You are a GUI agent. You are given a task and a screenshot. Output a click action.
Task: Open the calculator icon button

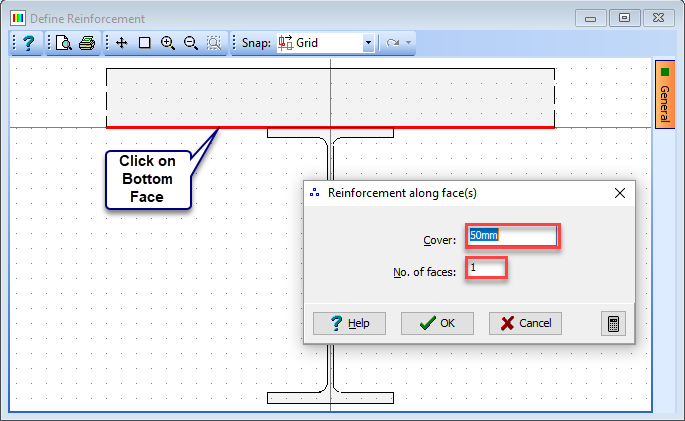pyautogui.click(x=613, y=324)
